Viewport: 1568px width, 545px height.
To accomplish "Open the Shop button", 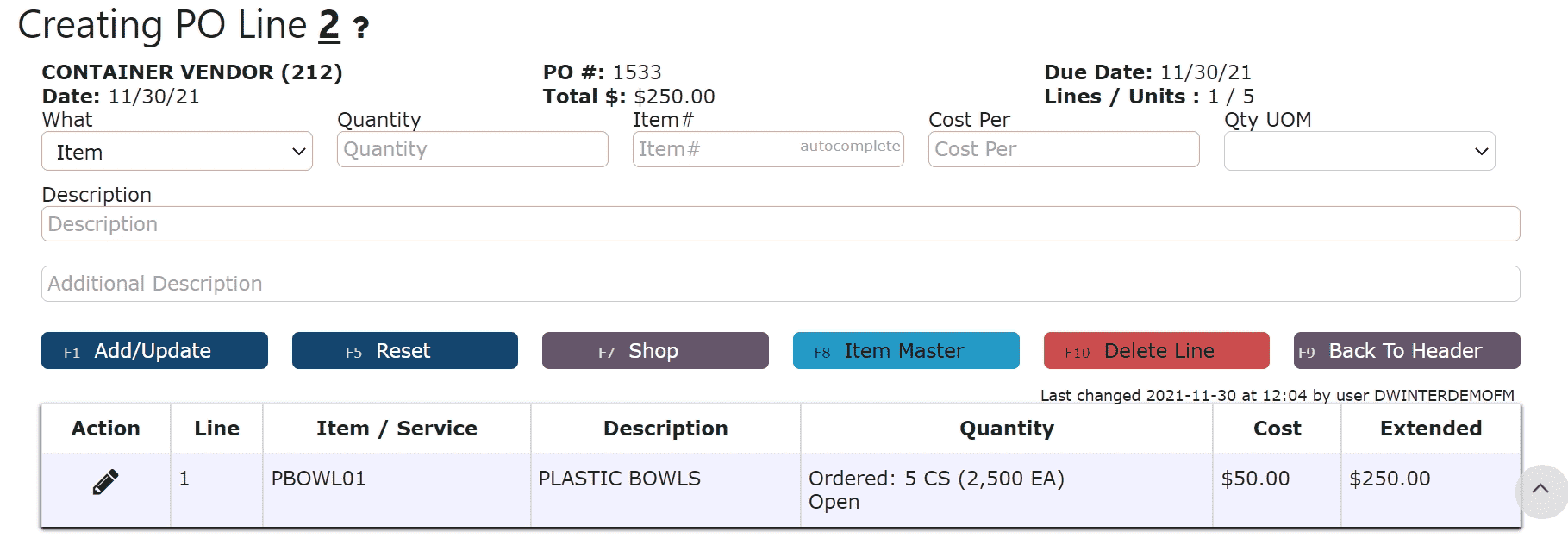I will coord(655,351).
